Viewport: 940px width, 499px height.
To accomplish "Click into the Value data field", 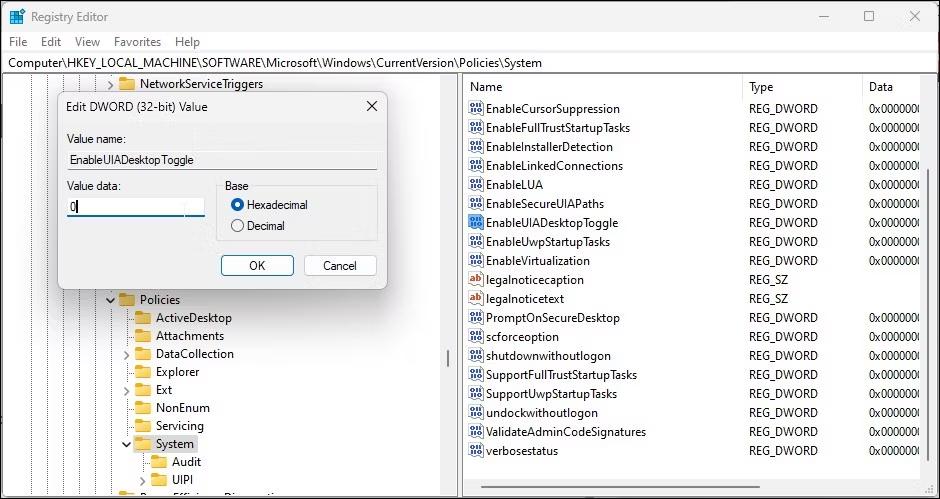I will (x=135, y=208).
